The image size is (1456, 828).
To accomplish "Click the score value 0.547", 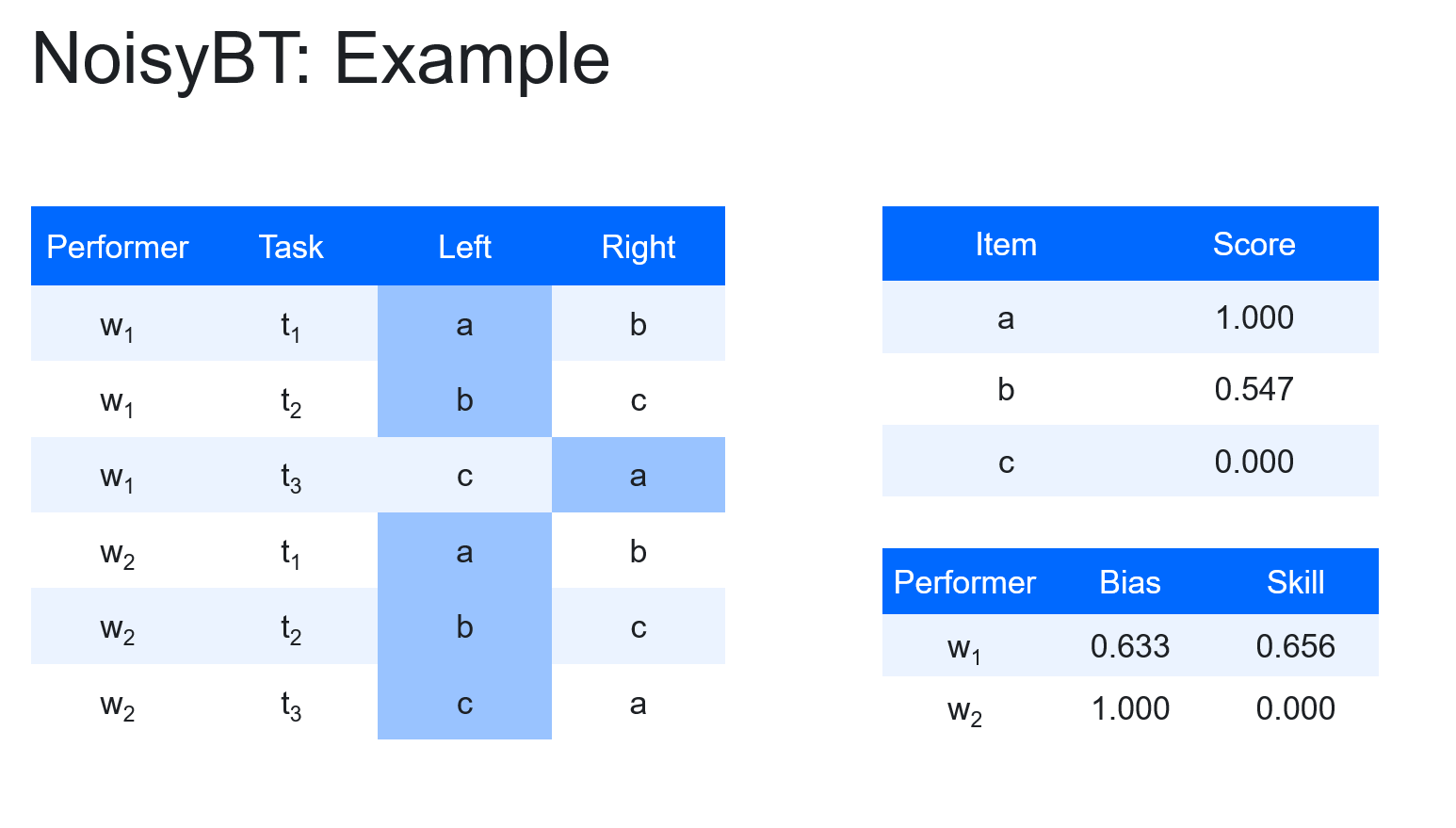I will pos(1254,389).
